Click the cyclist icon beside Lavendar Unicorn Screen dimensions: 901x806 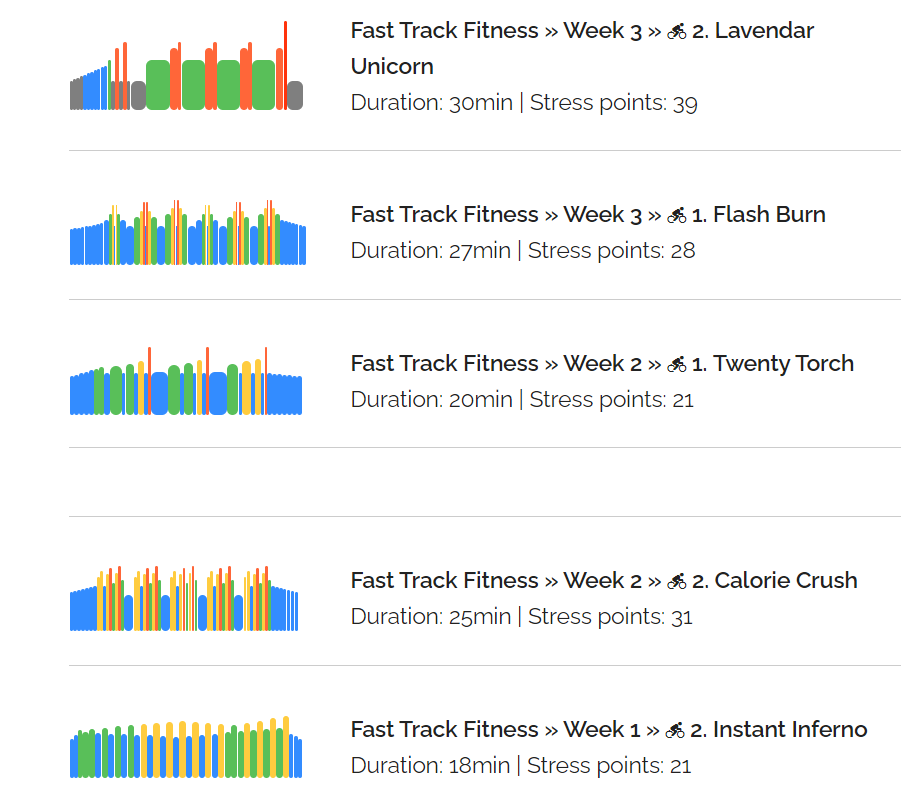click(x=676, y=31)
